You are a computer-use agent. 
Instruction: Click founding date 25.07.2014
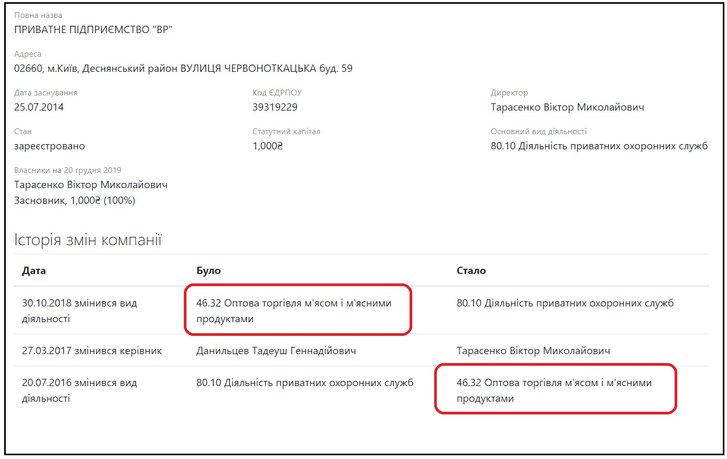[39, 106]
